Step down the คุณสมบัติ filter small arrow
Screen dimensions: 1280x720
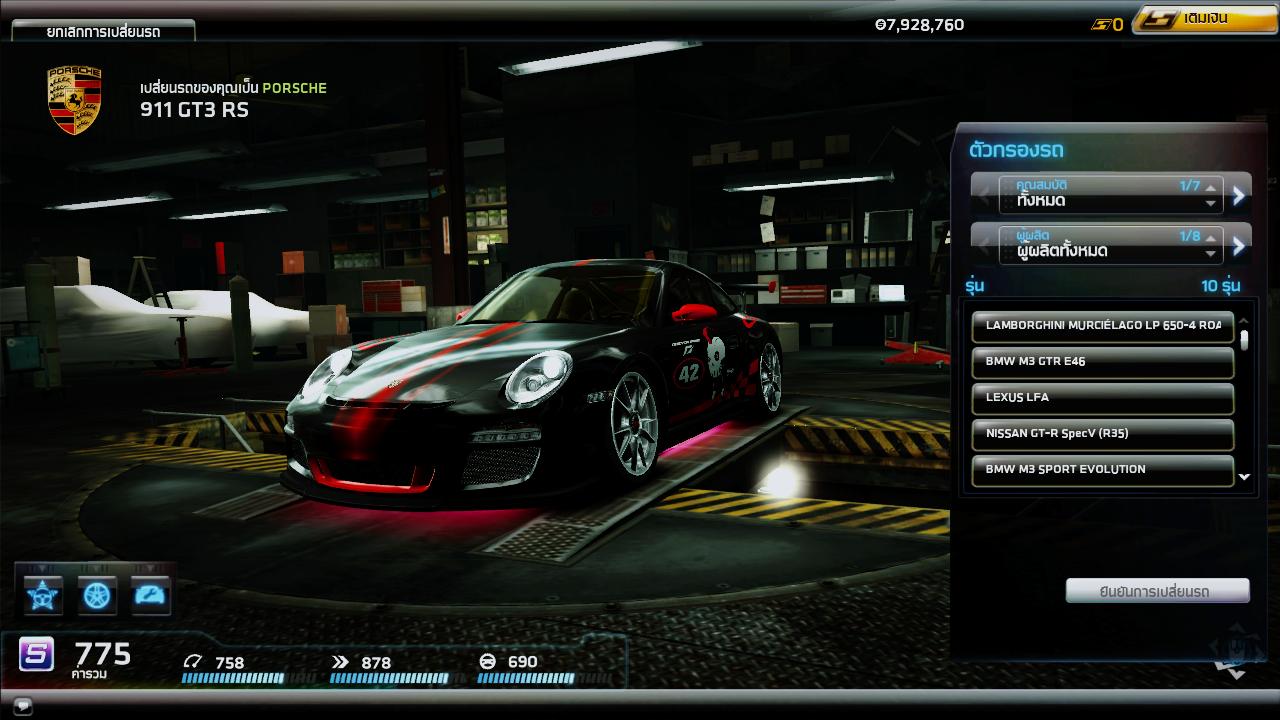[x=1211, y=203]
